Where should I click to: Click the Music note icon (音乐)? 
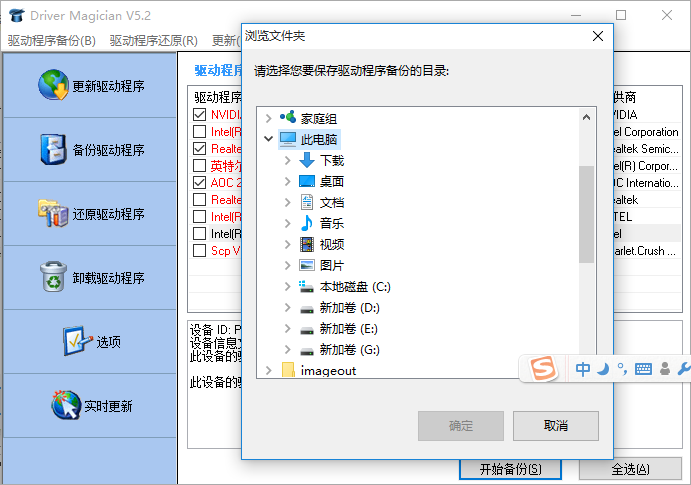tap(307, 223)
